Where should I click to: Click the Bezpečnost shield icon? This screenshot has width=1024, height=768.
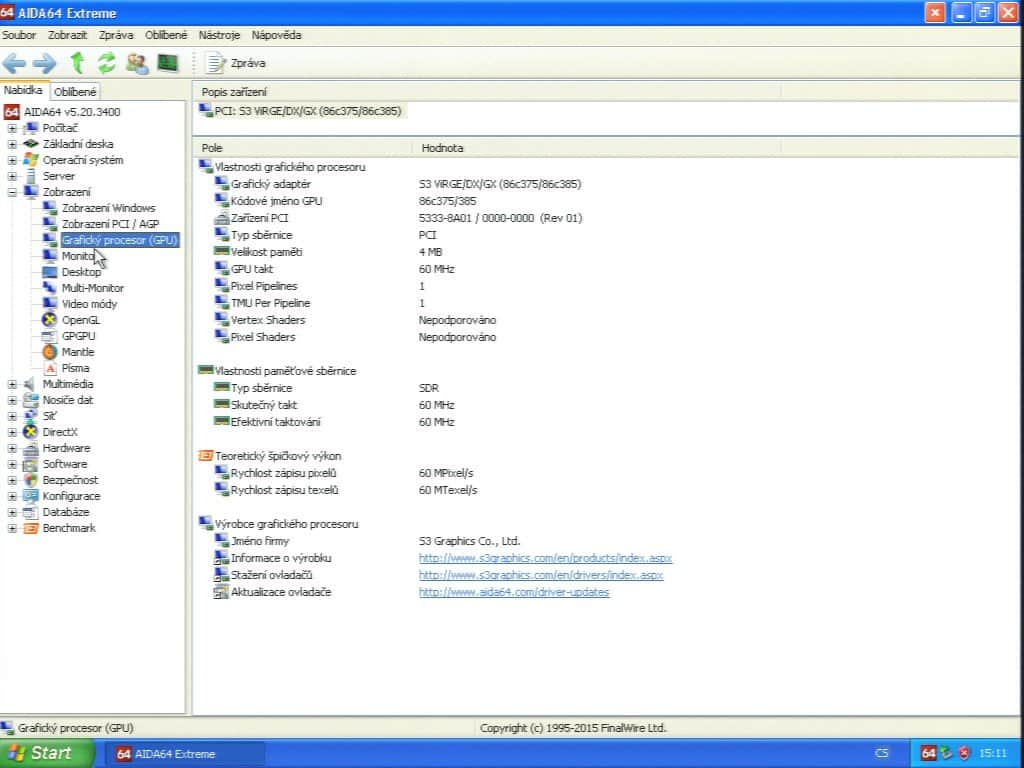point(30,480)
